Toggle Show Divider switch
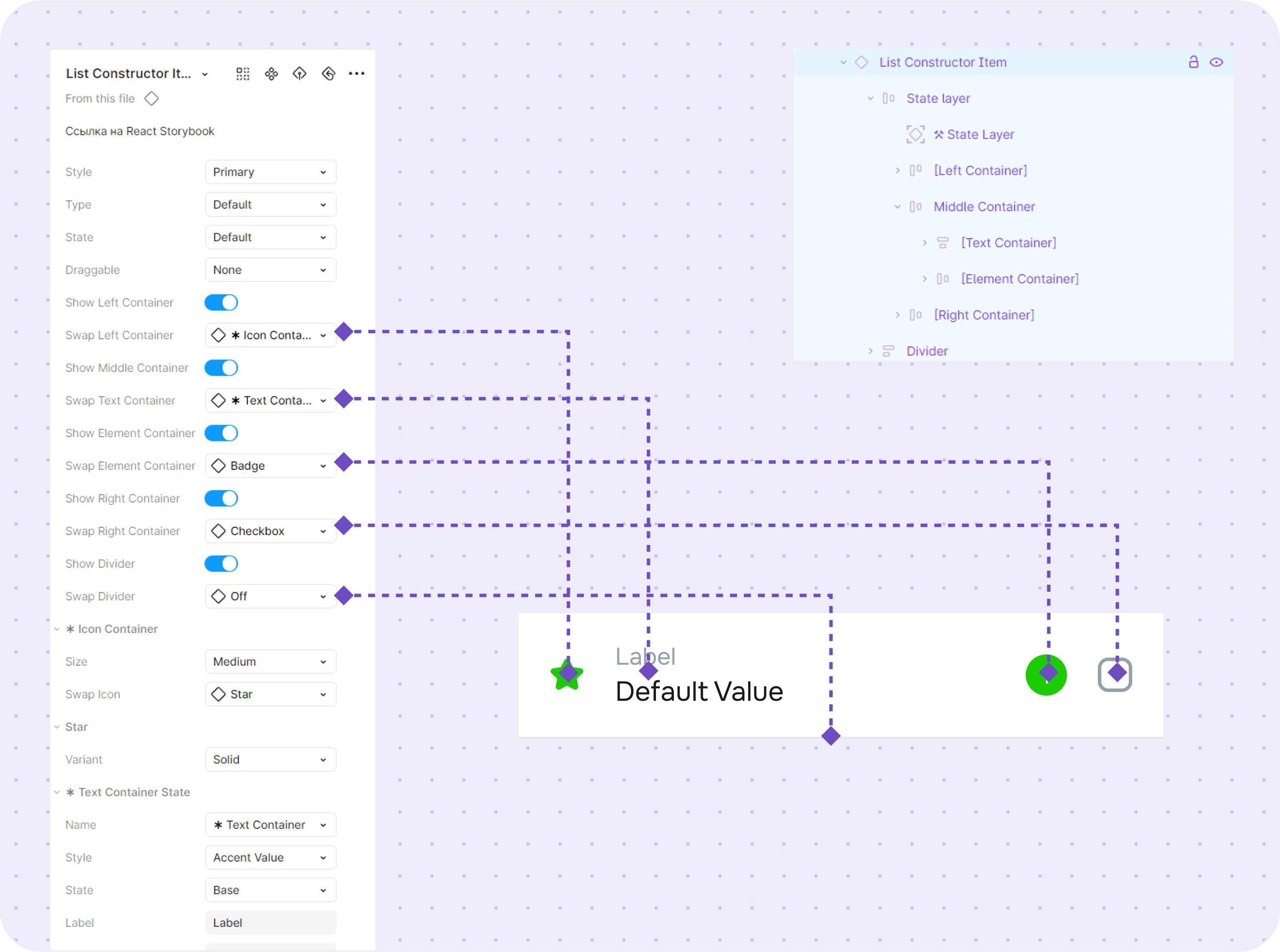The width and height of the screenshot is (1280, 952). point(221,563)
